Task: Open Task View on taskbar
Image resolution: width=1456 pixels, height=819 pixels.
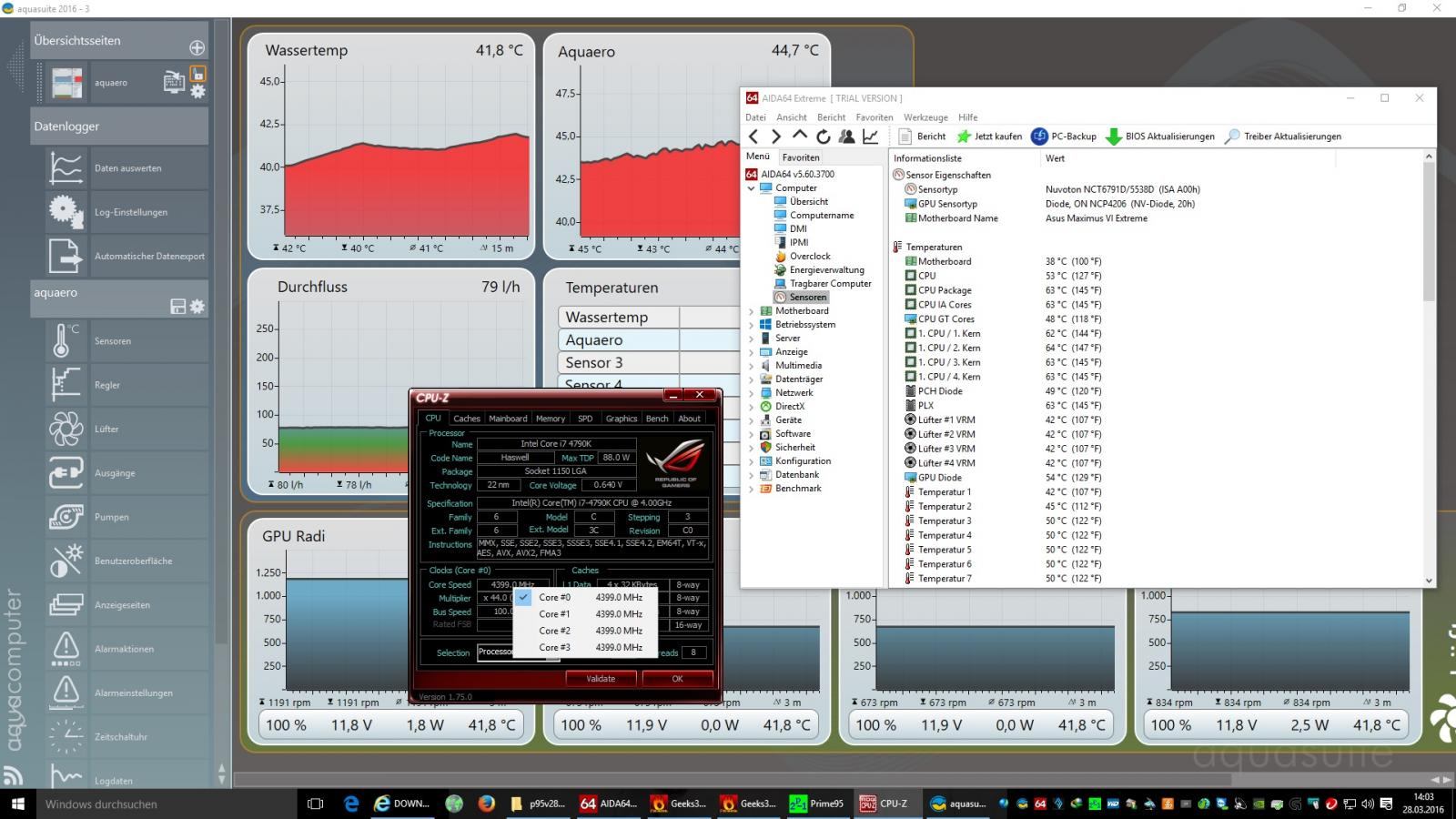Action: tap(316, 804)
